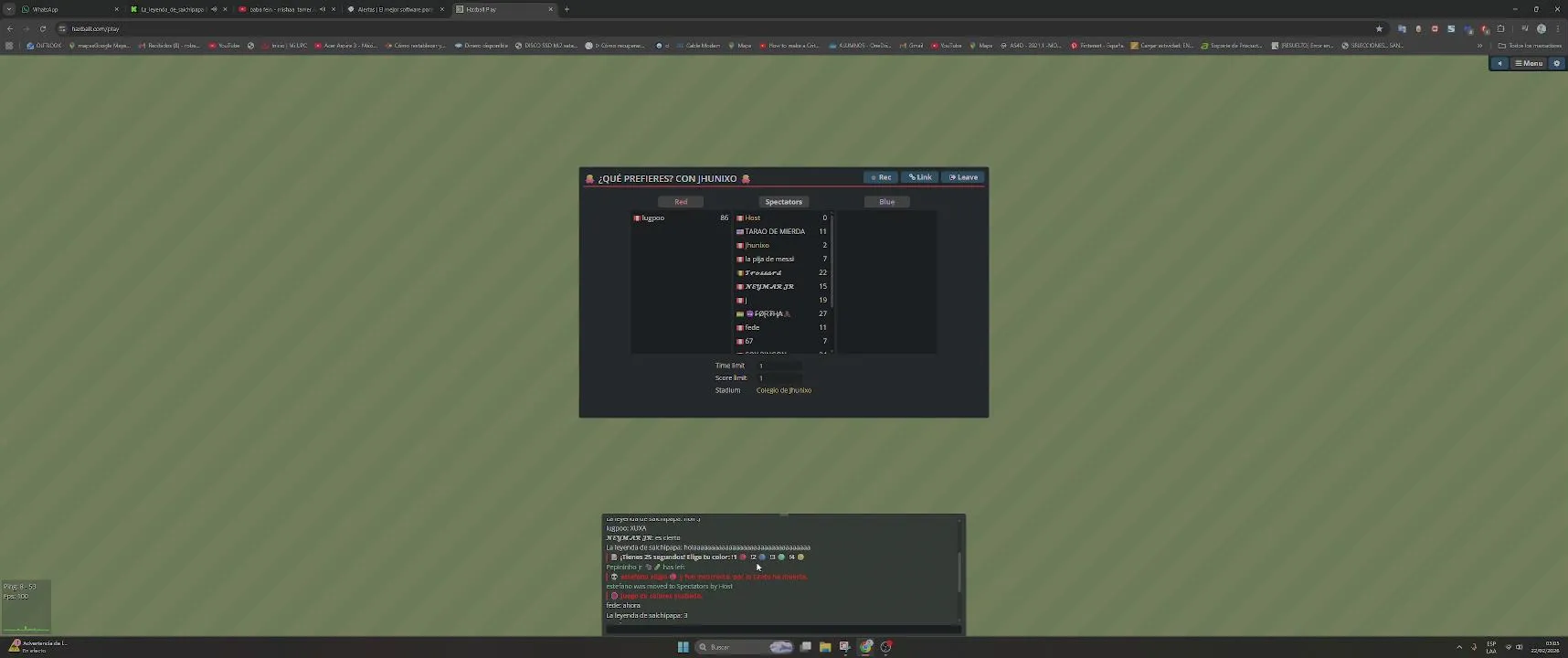Select player TARAO DE MIERDA
The width and height of the screenshot is (1568, 658).
click(x=781, y=231)
